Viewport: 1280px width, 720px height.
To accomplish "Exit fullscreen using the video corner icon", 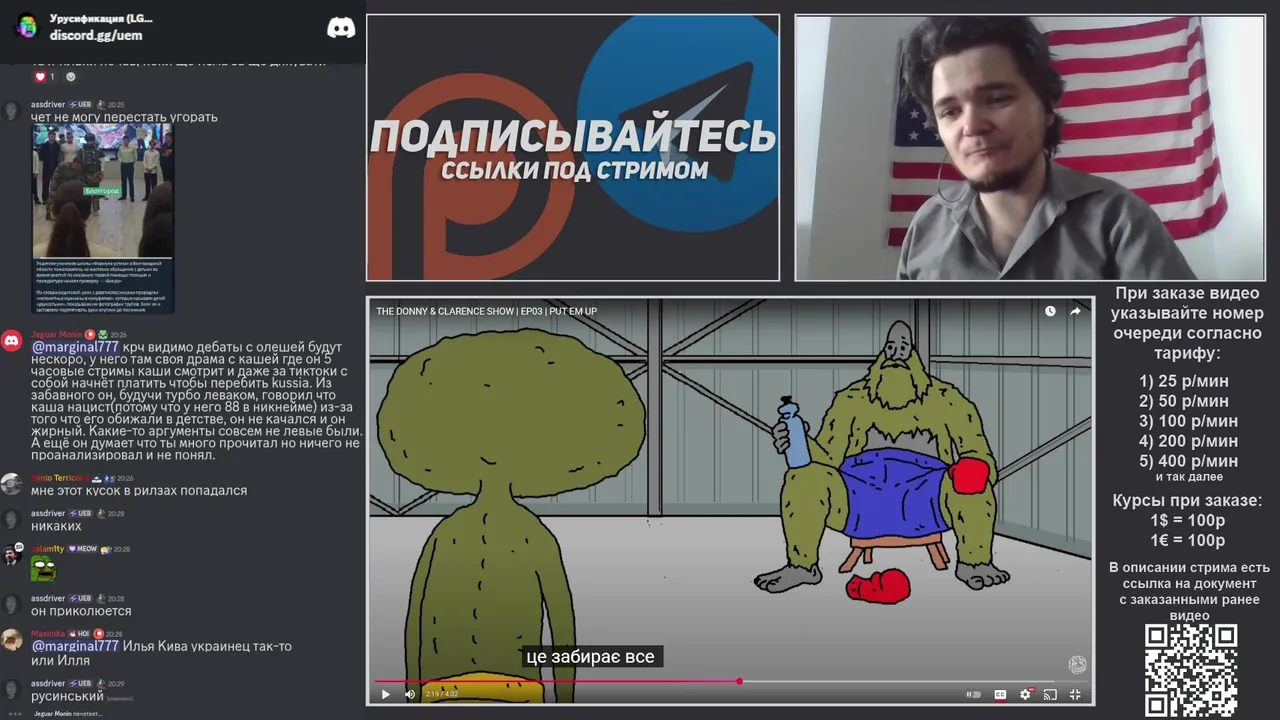I will click(1075, 694).
